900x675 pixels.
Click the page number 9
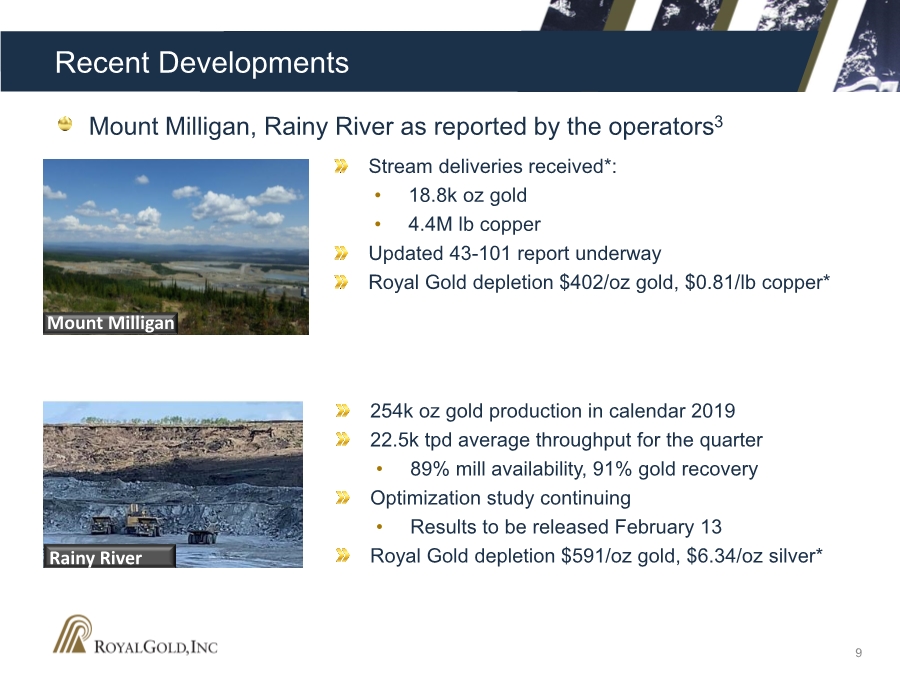[859, 653]
